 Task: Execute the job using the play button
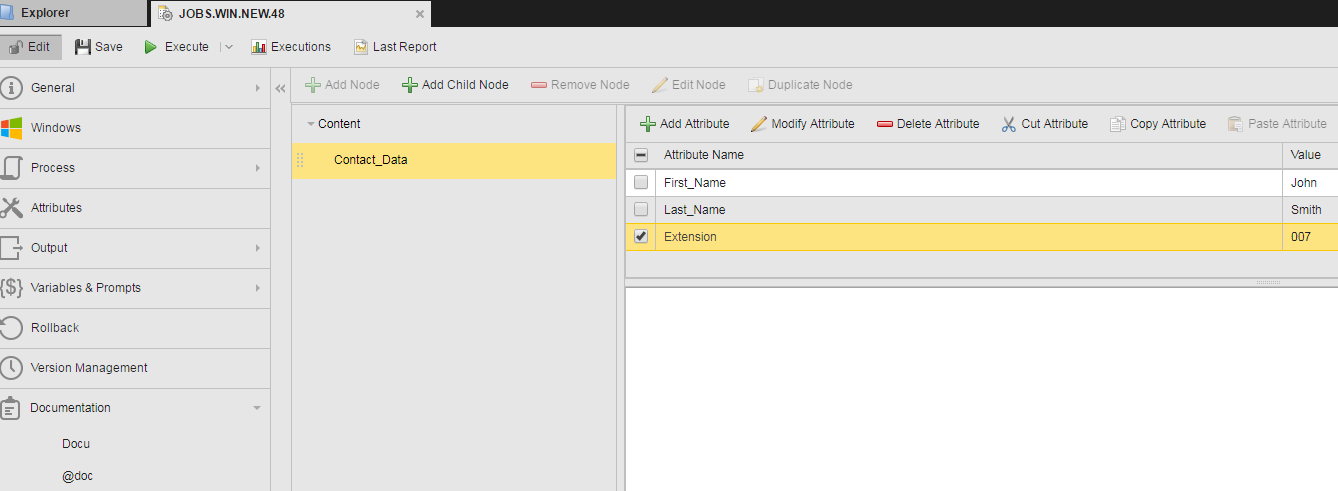[176, 47]
